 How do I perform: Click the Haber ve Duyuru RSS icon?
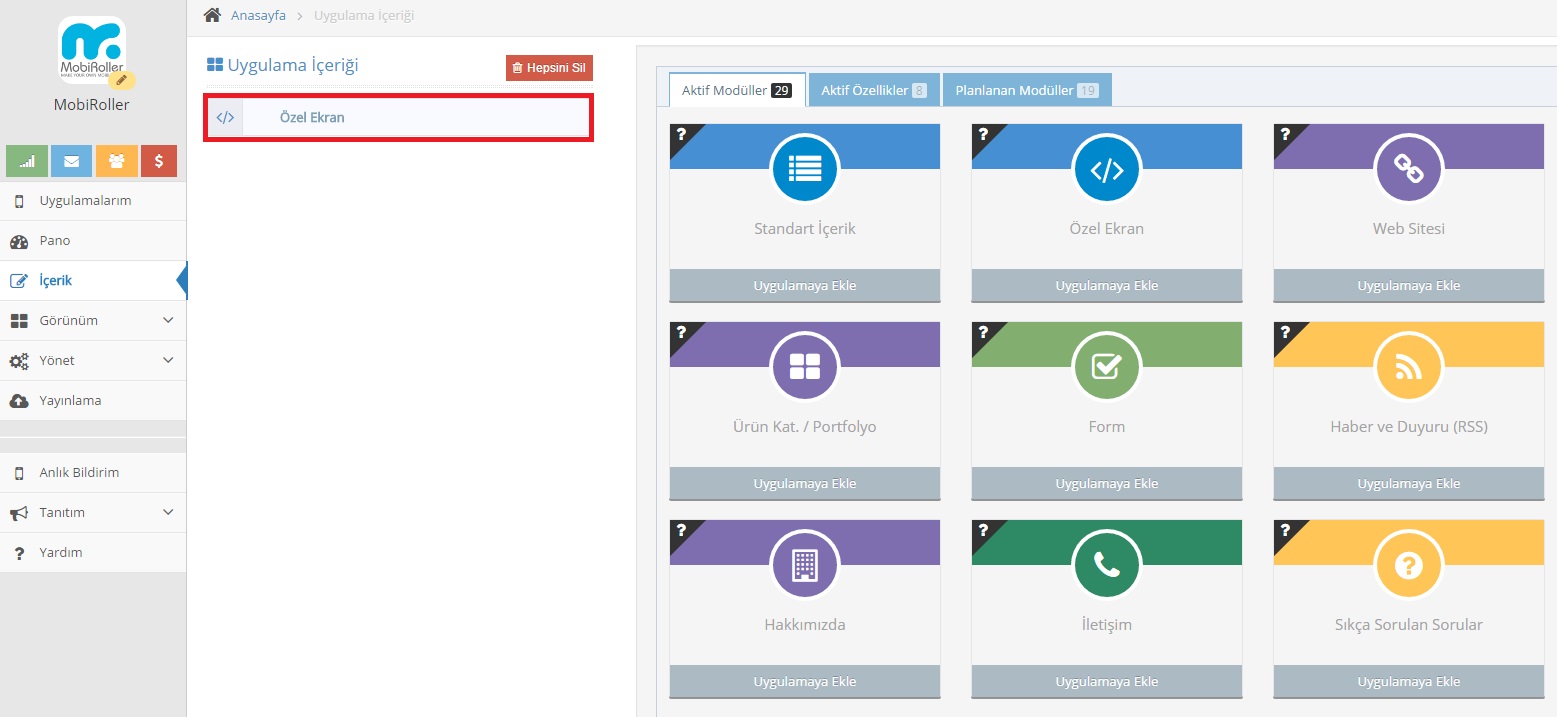tap(1409, 367)
